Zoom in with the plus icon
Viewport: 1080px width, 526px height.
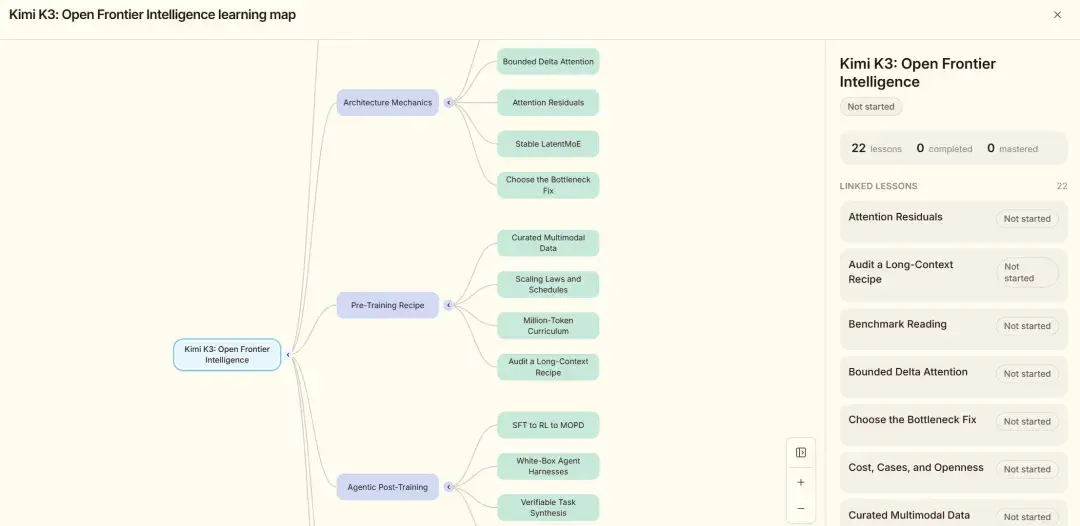pyautogui.click(x=800, y=483)
